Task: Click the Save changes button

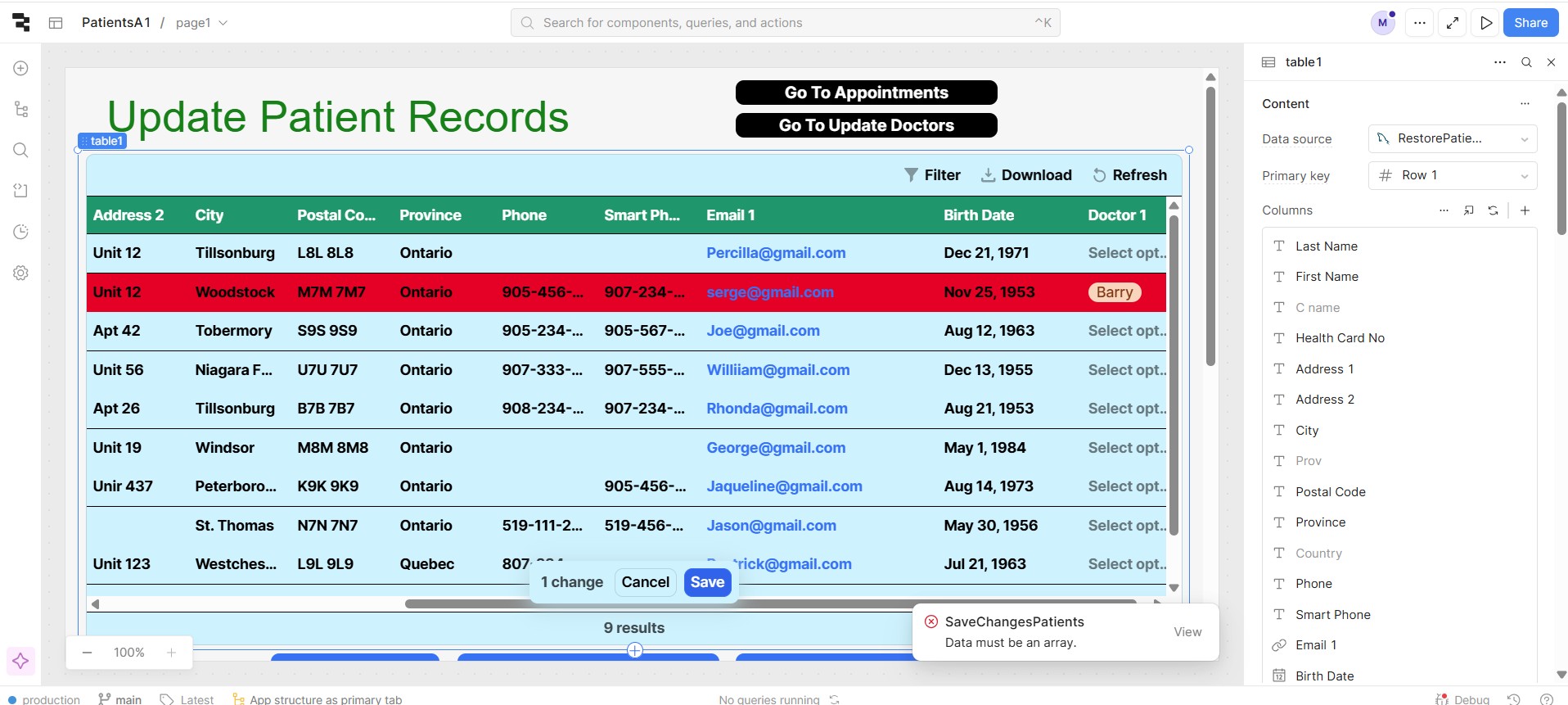Action: point(707,582)
